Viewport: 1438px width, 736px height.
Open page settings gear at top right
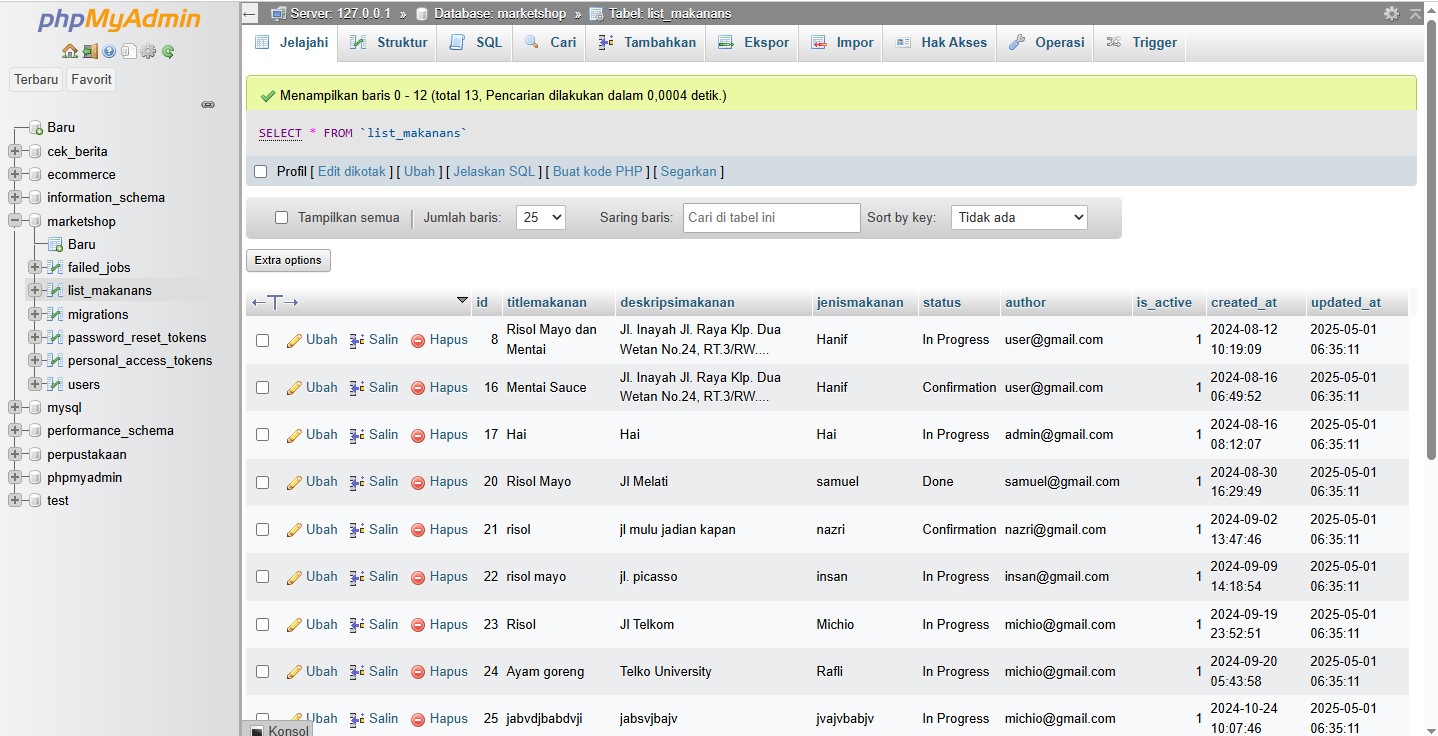[x=1391, y=14]
